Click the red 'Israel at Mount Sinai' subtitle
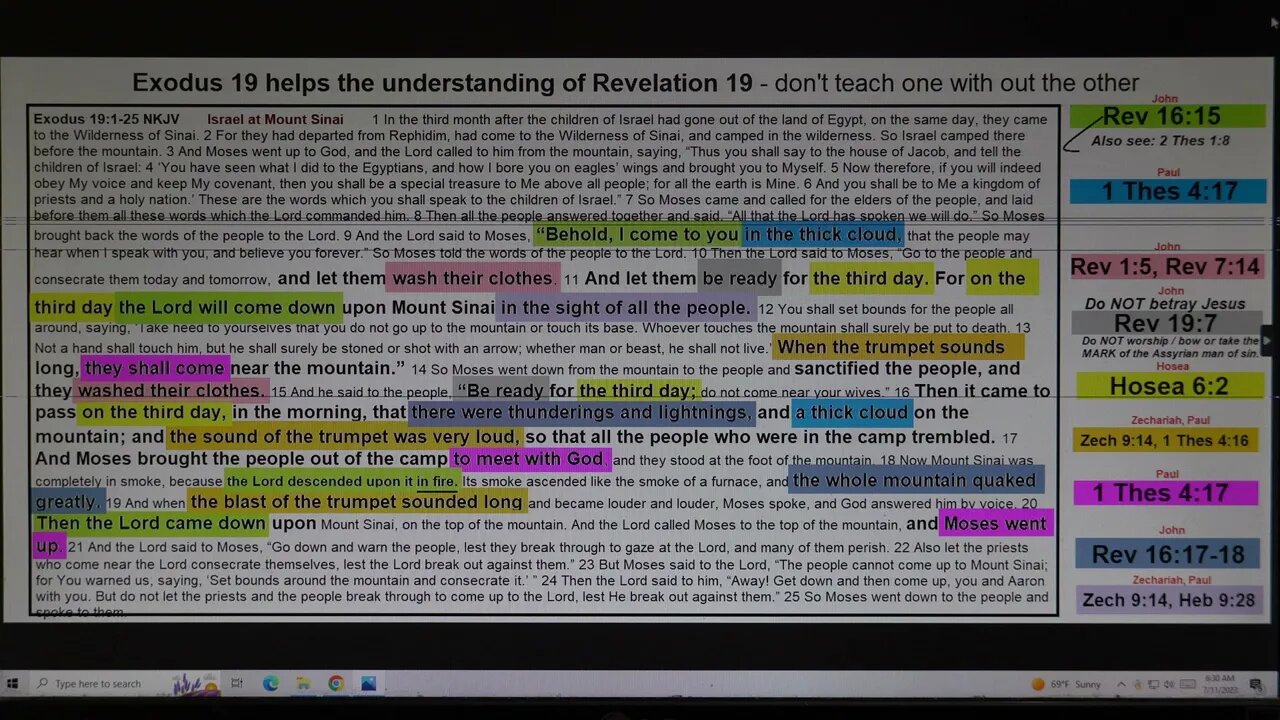Viewport: 1280px width, 720px height. point(275,119)
